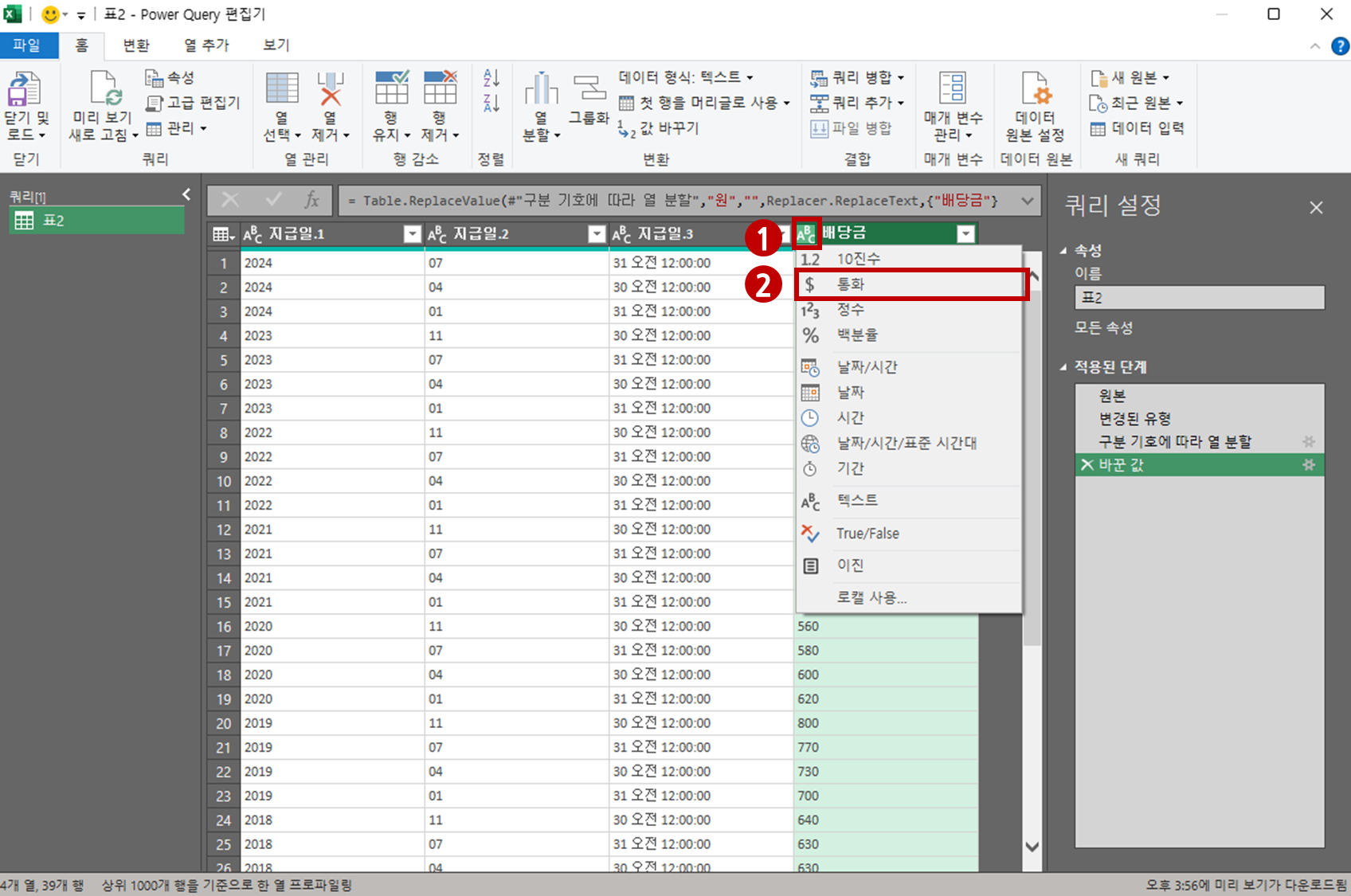This screenshot has height=896, width=1351.
Task: Select the 표2 query in the query list
Action: pos(97,221)
